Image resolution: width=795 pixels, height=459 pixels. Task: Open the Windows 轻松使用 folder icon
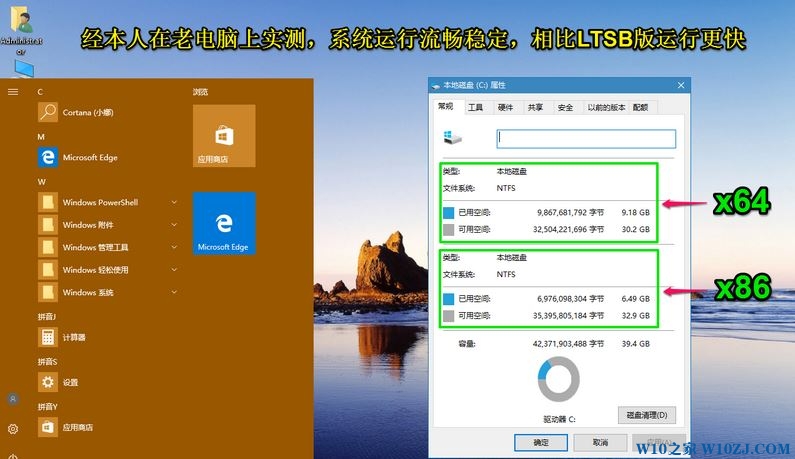click(x=48, y=270)
